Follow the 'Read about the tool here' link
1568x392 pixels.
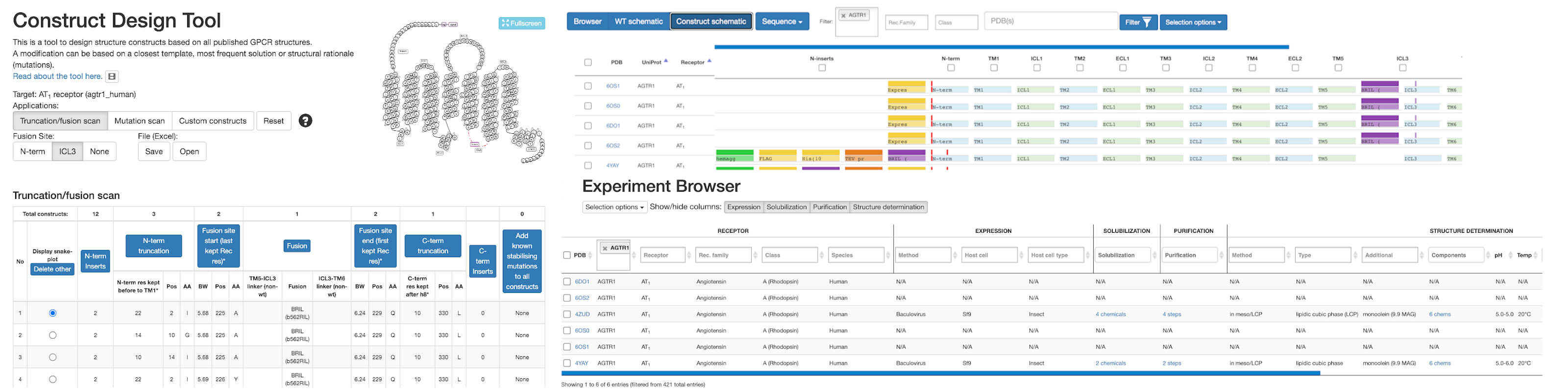coord(57,77)
